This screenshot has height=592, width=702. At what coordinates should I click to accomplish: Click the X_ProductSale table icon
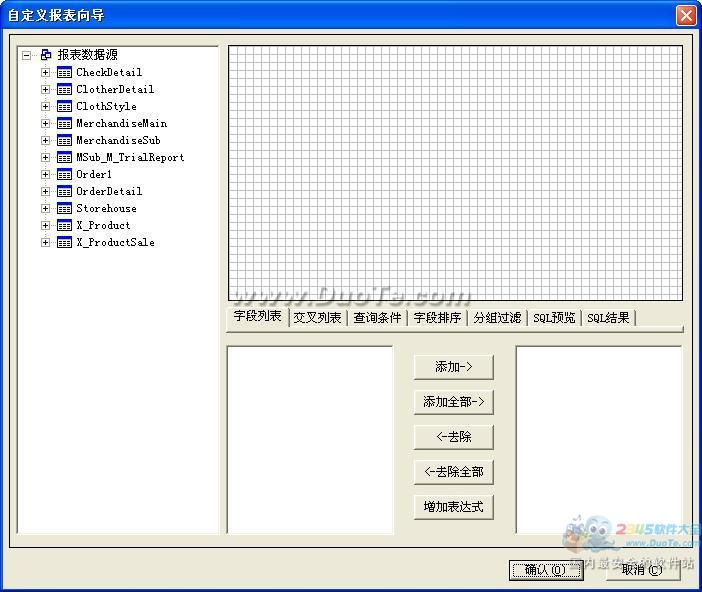click(64, 242)
